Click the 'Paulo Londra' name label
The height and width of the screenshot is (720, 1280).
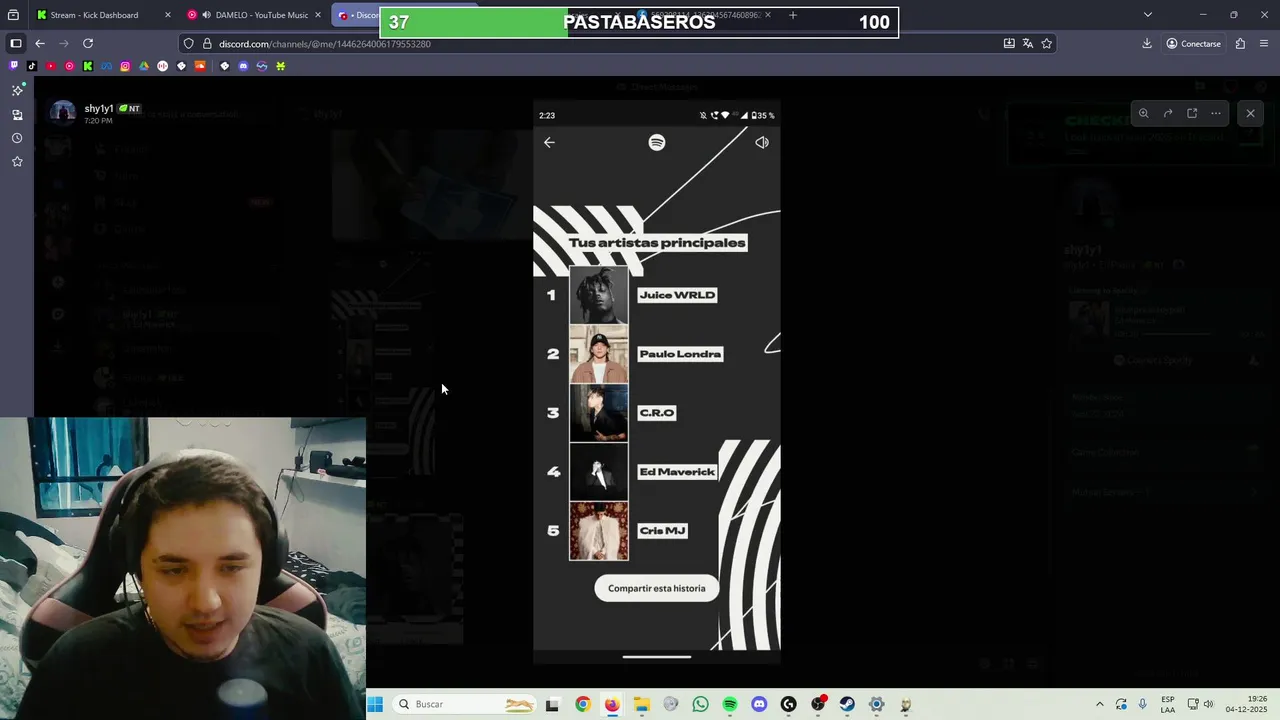(680, 354)
